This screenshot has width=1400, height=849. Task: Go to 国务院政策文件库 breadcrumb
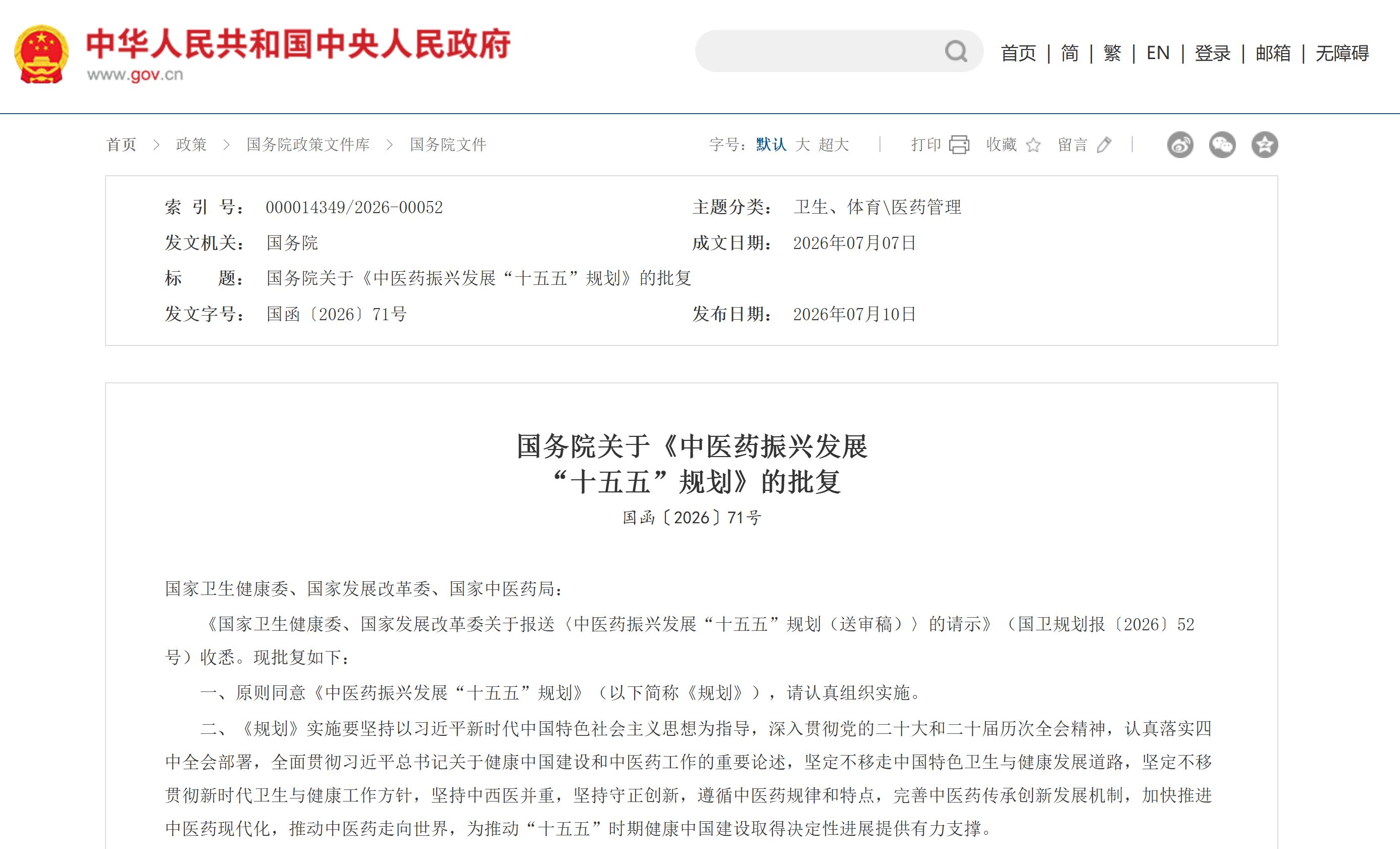[308, 145]
